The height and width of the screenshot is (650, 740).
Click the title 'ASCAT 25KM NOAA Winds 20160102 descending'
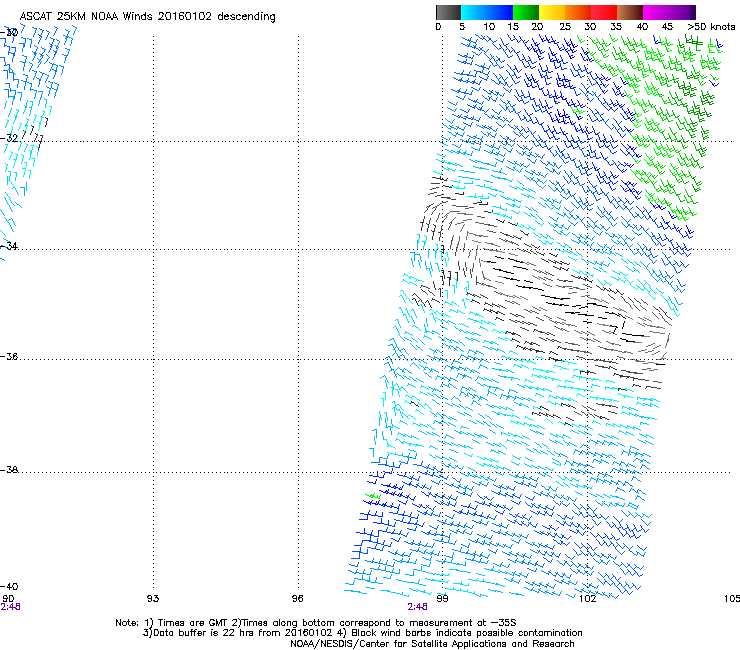tap(147, 17)
